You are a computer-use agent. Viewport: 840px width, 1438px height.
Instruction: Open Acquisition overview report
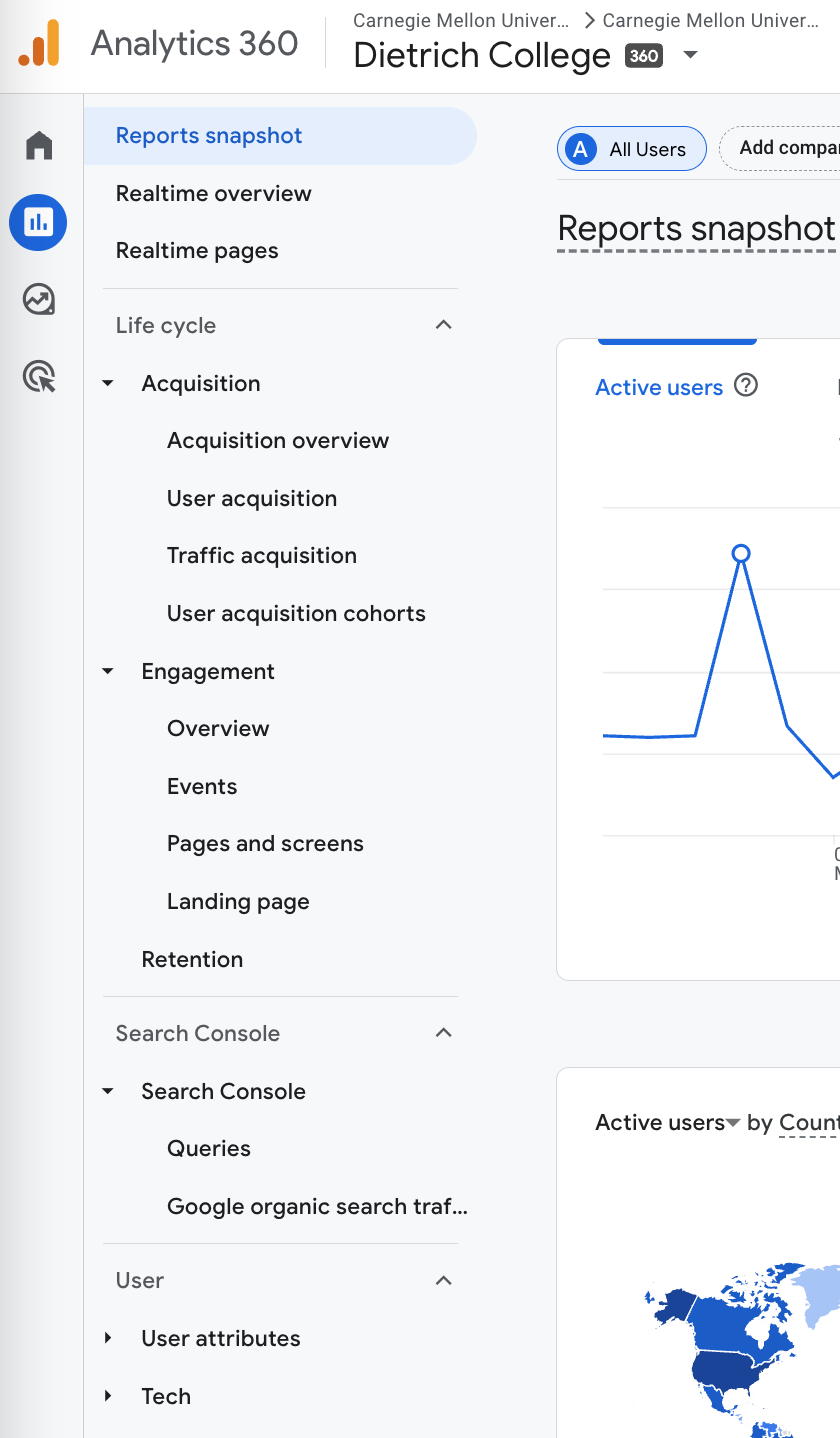278,441
